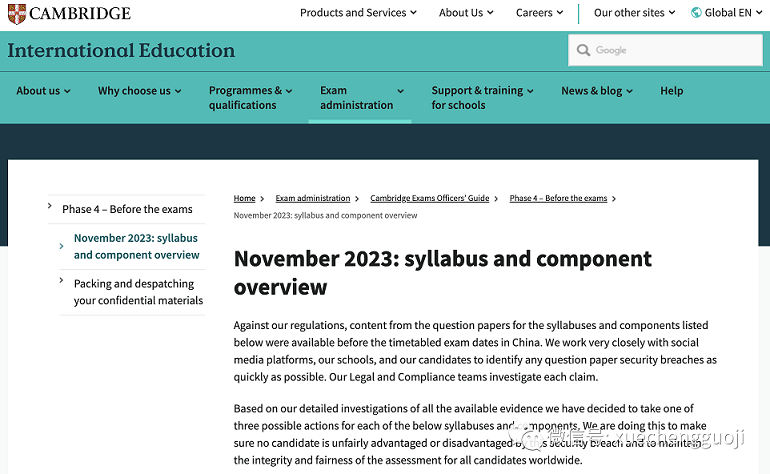Open the Why choose us menu
Viewport: 770px width, 474px height.
139,91
